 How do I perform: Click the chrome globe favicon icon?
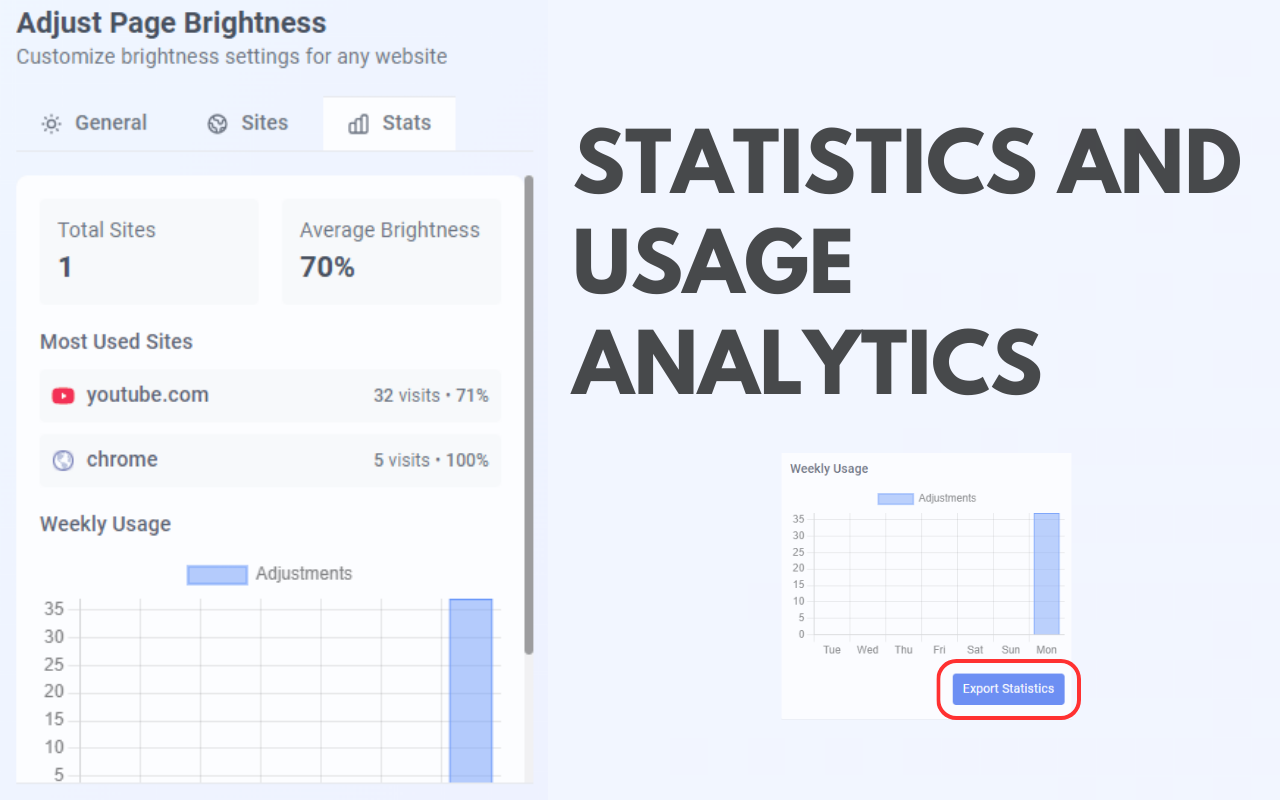click(63, 461)
